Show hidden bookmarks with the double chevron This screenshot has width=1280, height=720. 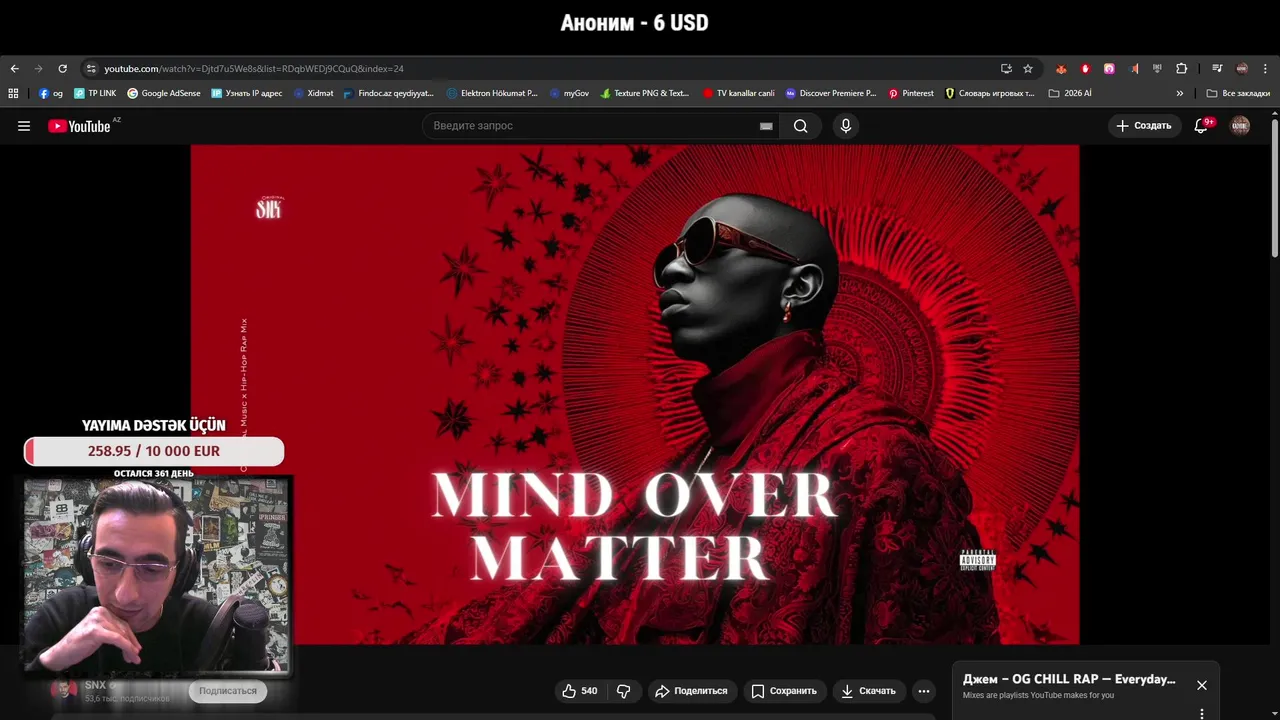click(1180, 93)
